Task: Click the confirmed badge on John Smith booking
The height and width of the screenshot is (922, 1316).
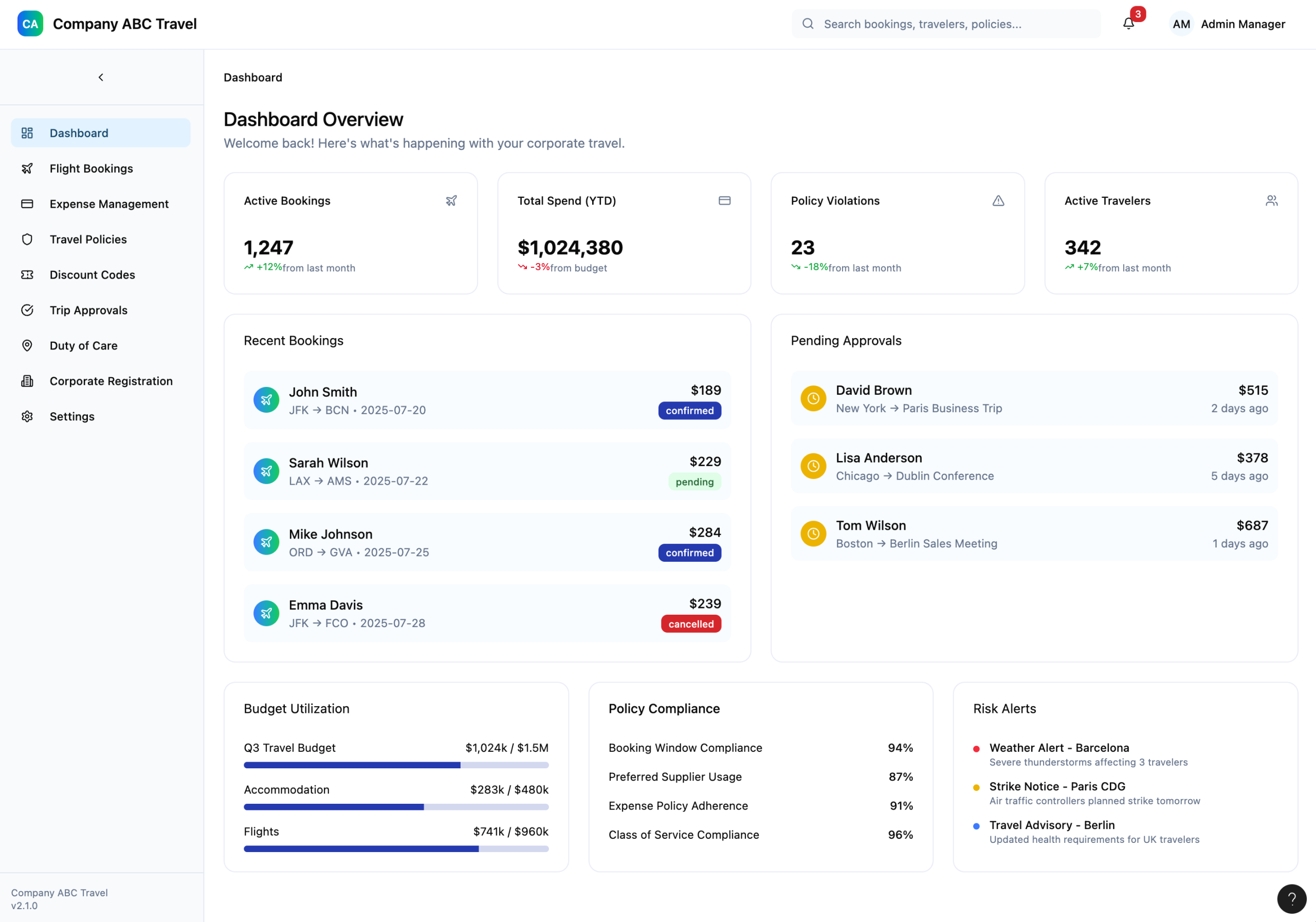Action: [689, 411]
